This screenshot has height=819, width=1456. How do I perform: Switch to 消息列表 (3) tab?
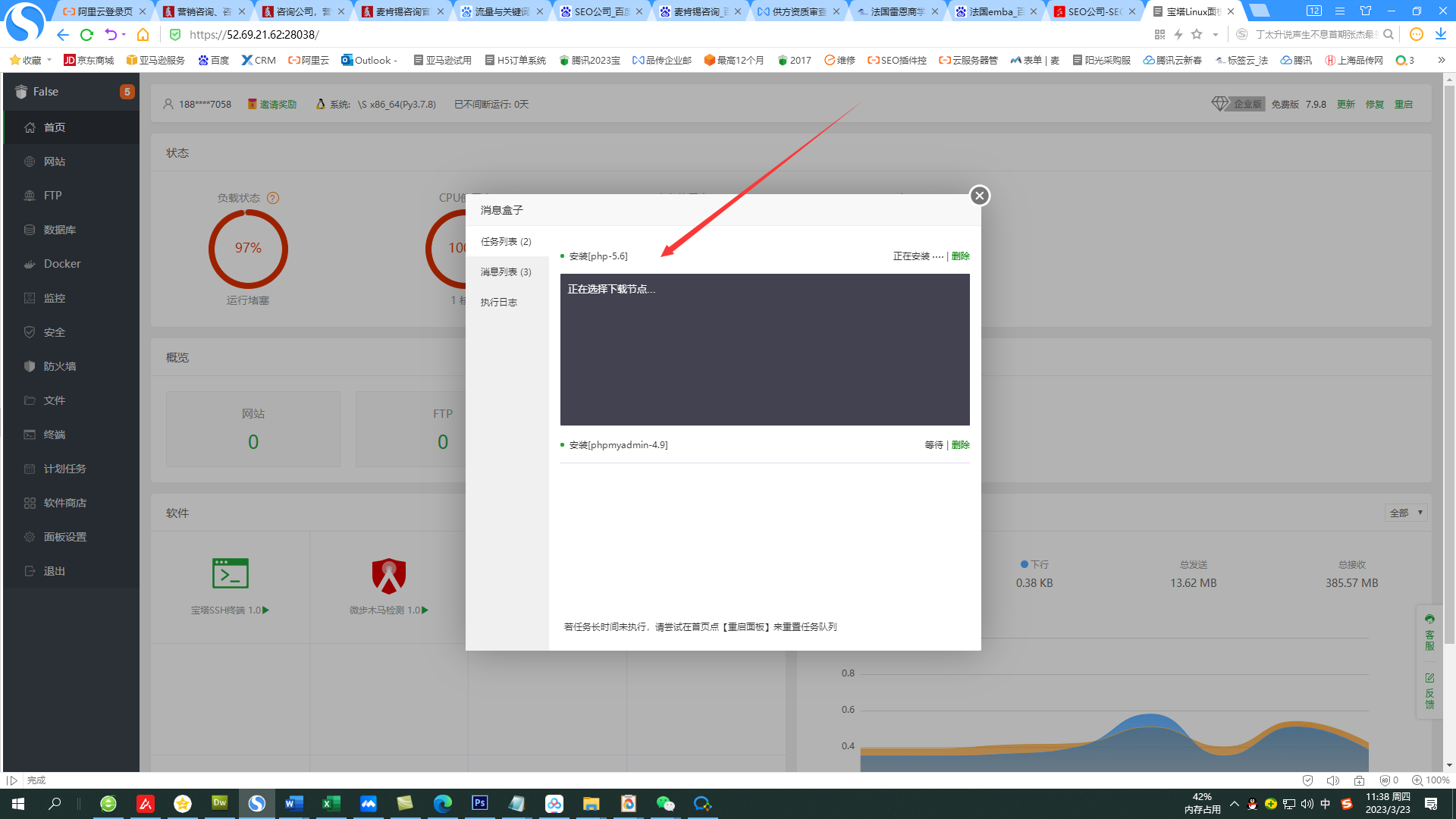(x=506, y=271)
